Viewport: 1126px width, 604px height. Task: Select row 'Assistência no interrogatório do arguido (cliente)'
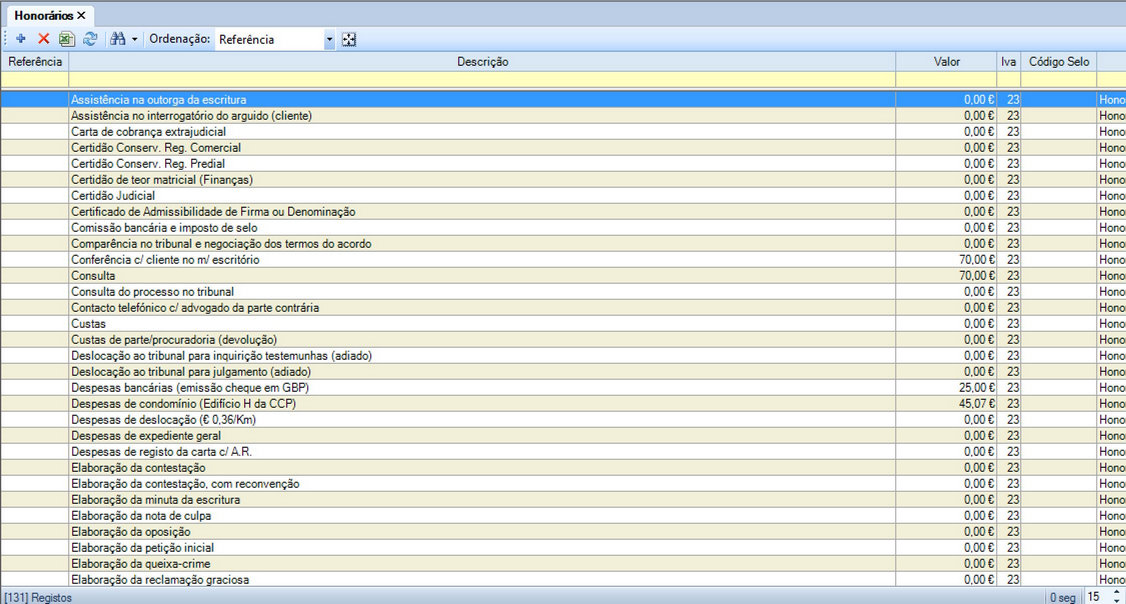(563, 116)
